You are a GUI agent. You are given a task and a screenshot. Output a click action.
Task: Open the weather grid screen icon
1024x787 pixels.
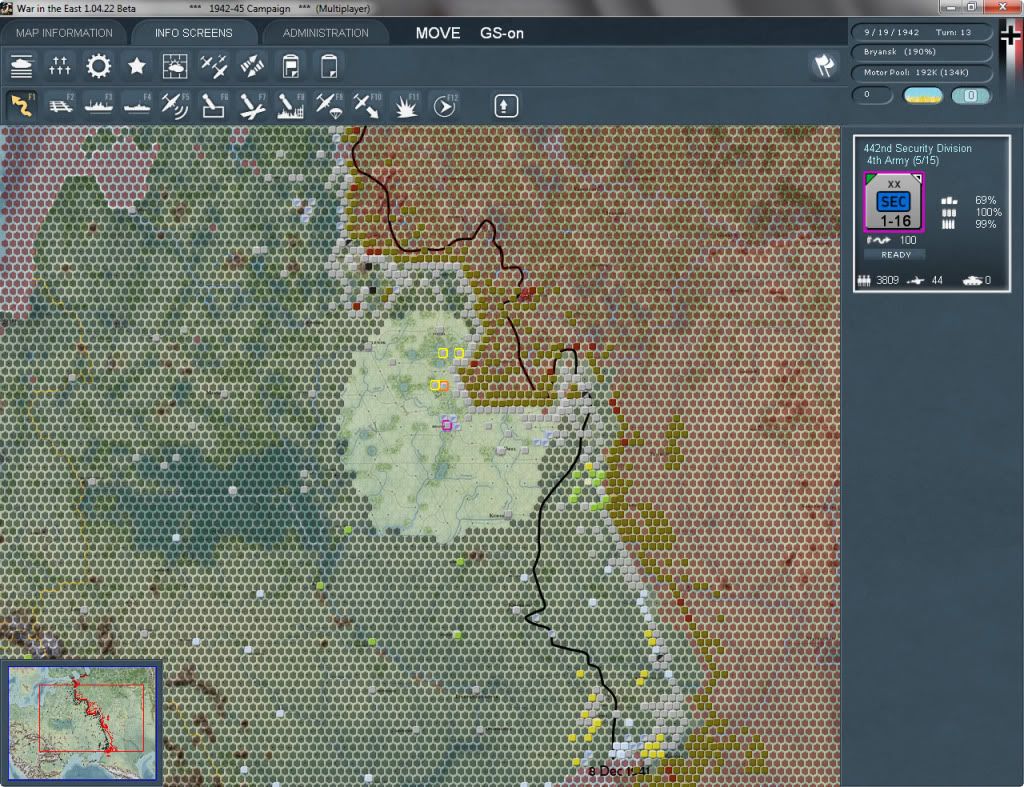click(x=174, y=66)
